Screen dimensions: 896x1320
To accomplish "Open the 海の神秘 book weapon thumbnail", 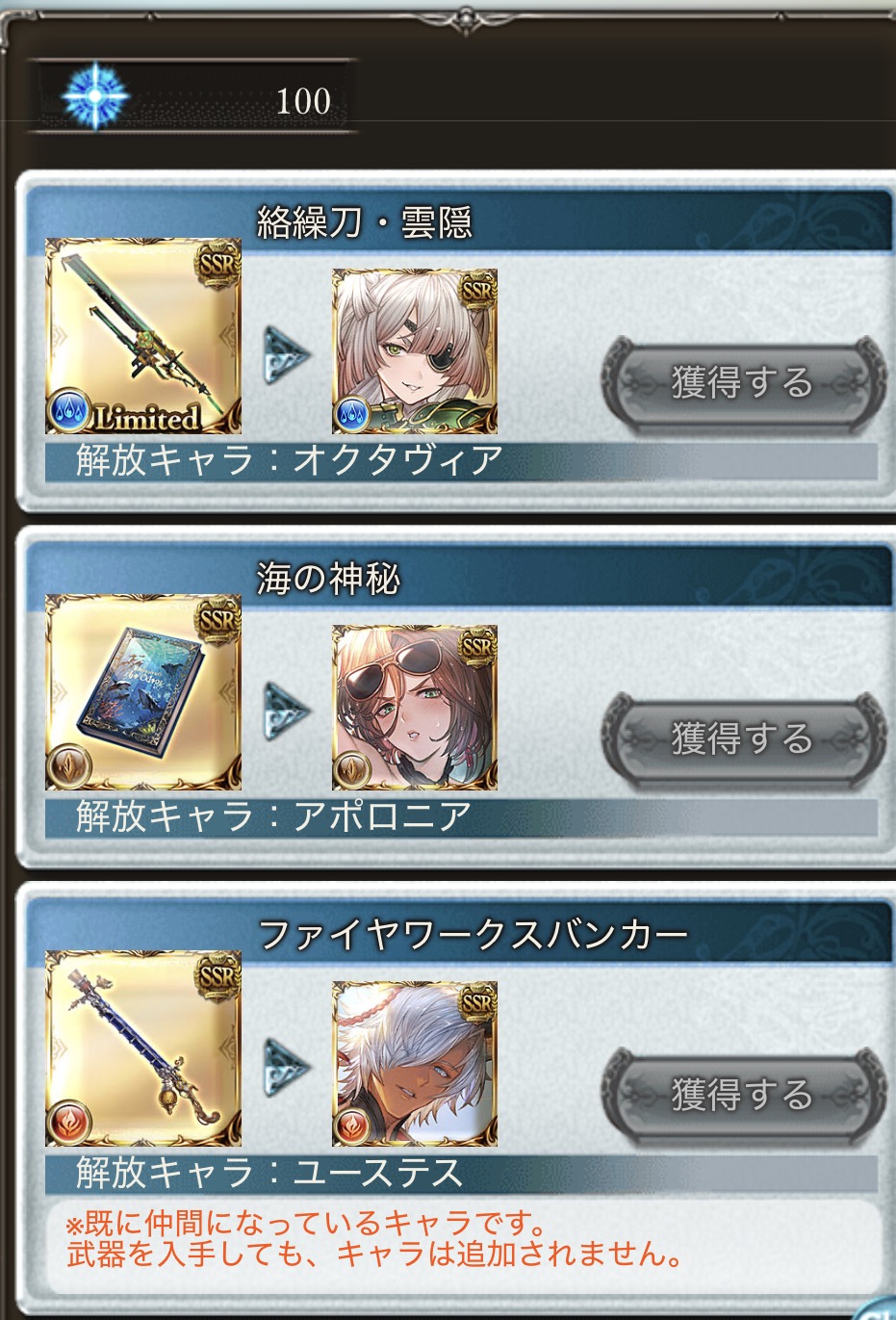I will [143, 693].
